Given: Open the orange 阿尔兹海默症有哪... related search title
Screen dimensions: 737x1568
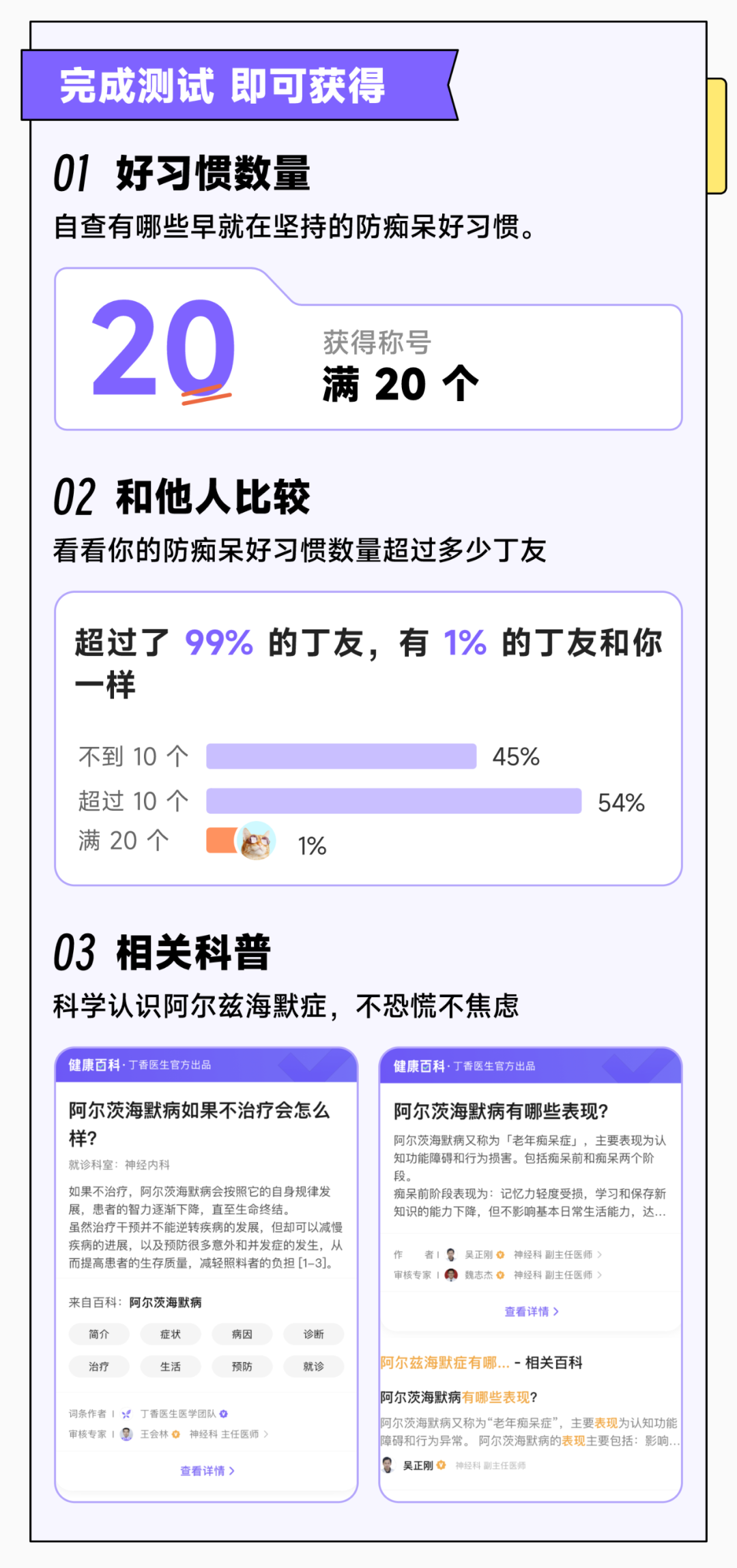Looking at the screenshot, I should pos(445,1363).
